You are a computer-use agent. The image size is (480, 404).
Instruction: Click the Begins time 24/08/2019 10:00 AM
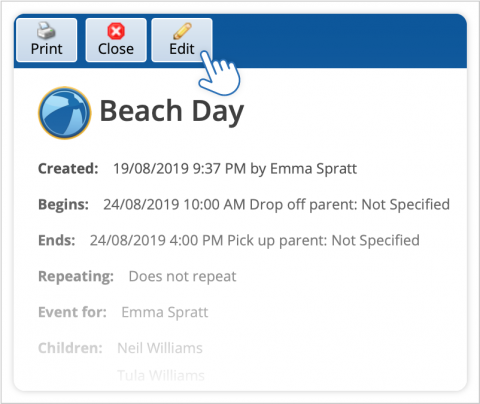click(174, 205)
